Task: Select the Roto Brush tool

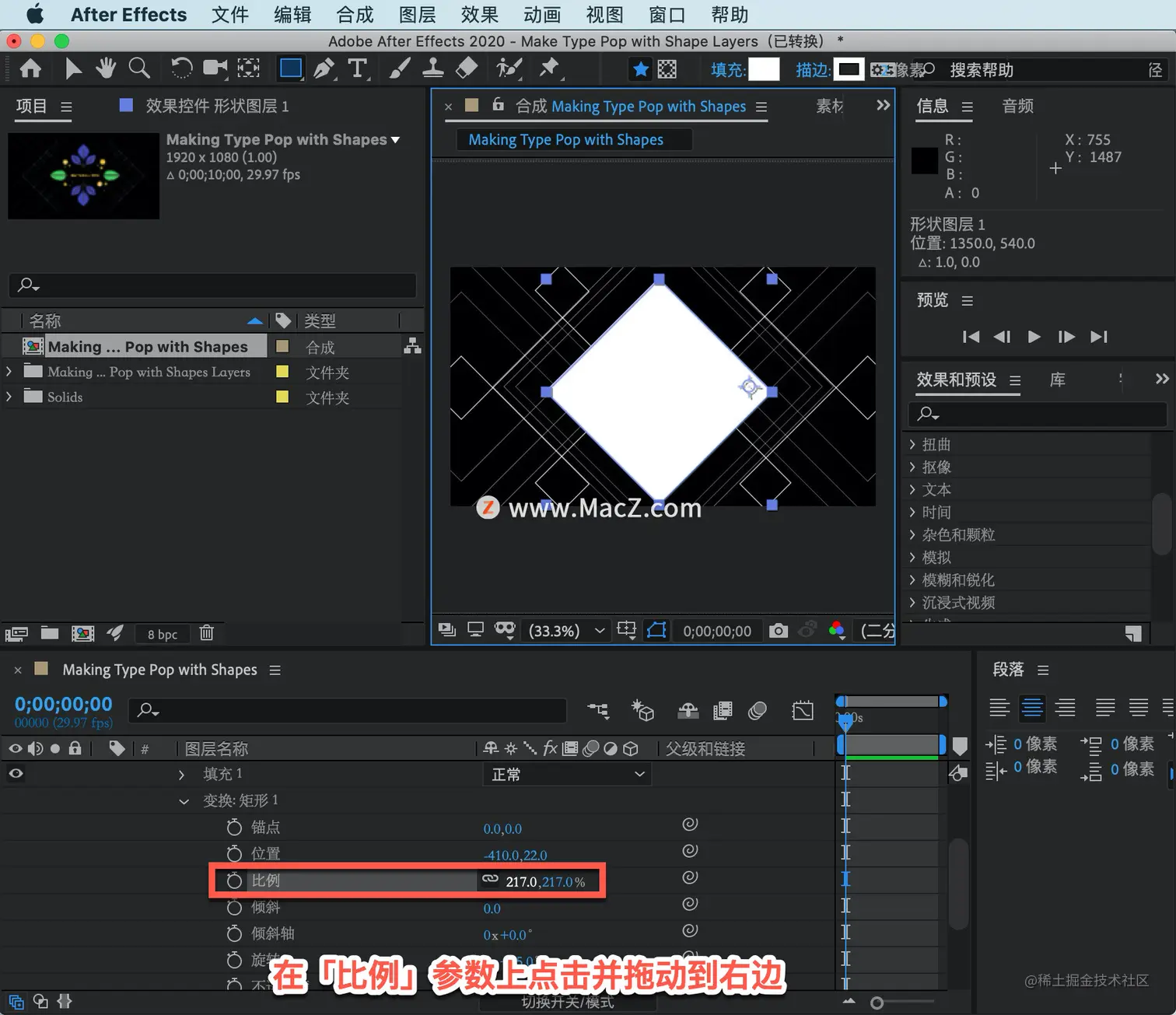Action: (509, 69)
